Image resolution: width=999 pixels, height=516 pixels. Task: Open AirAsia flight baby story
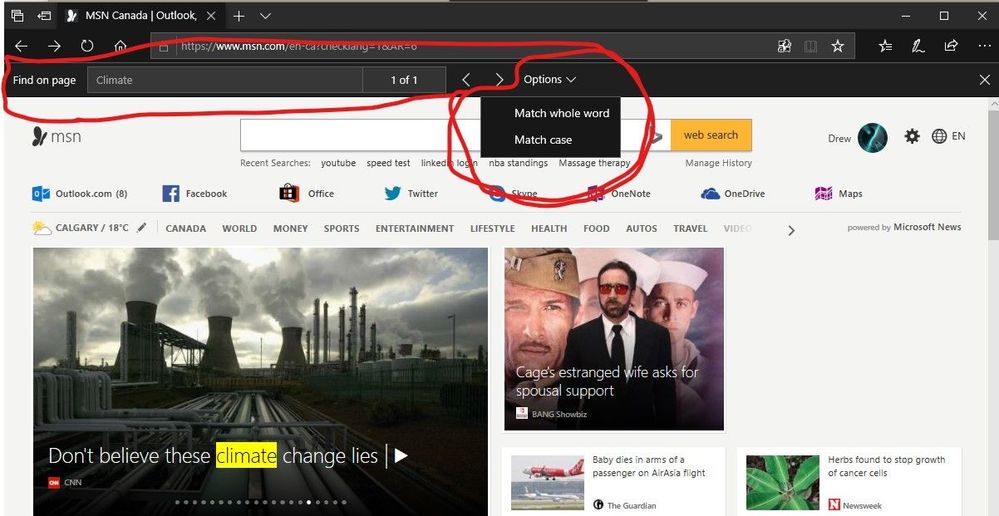tap(614, 482)
